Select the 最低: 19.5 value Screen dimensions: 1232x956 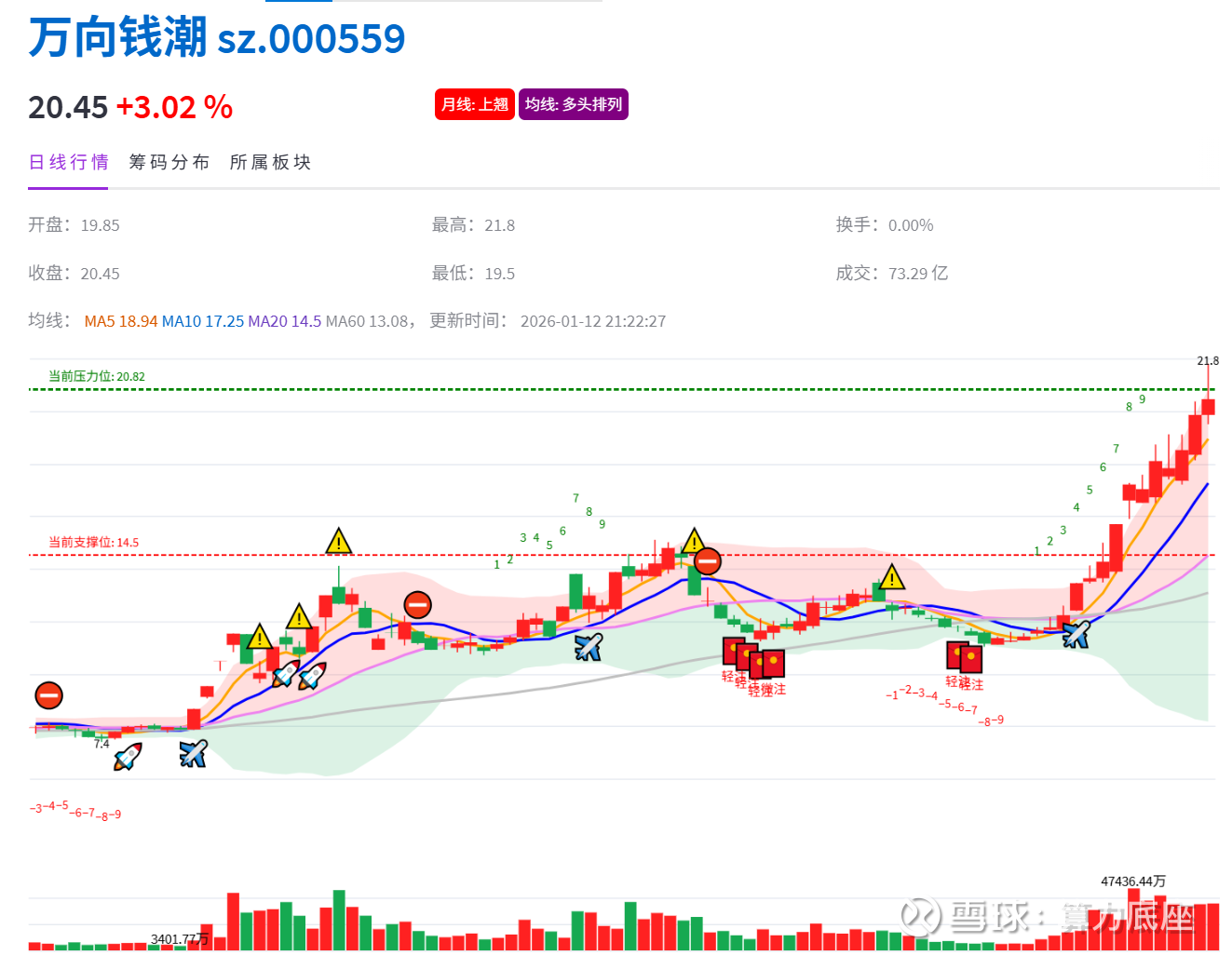tap(473, 274)
